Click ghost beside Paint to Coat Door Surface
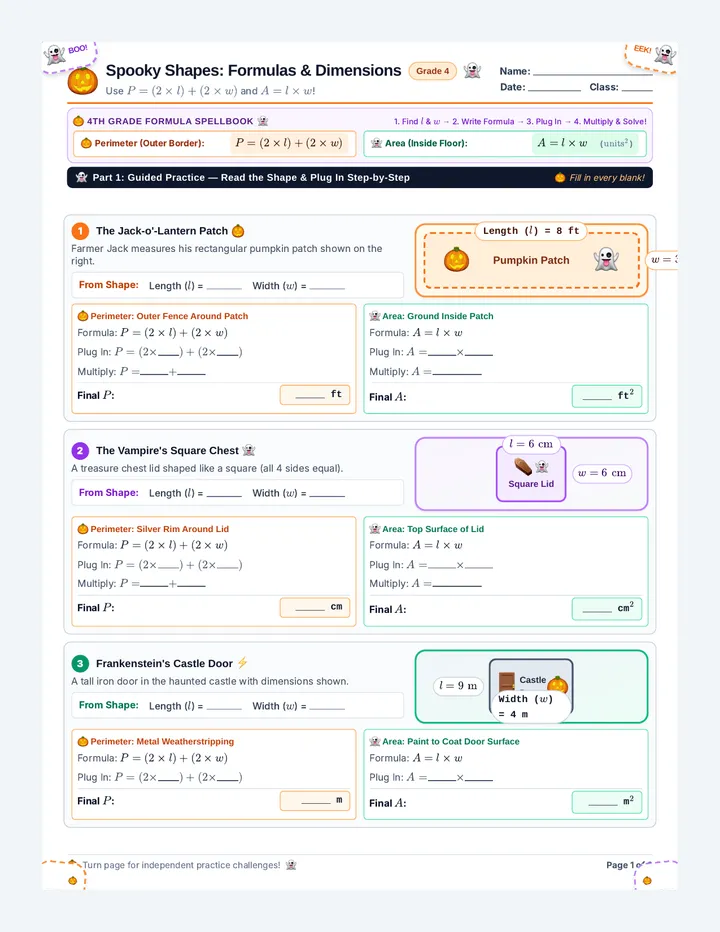The image size is (720, 932). point(375,742)
